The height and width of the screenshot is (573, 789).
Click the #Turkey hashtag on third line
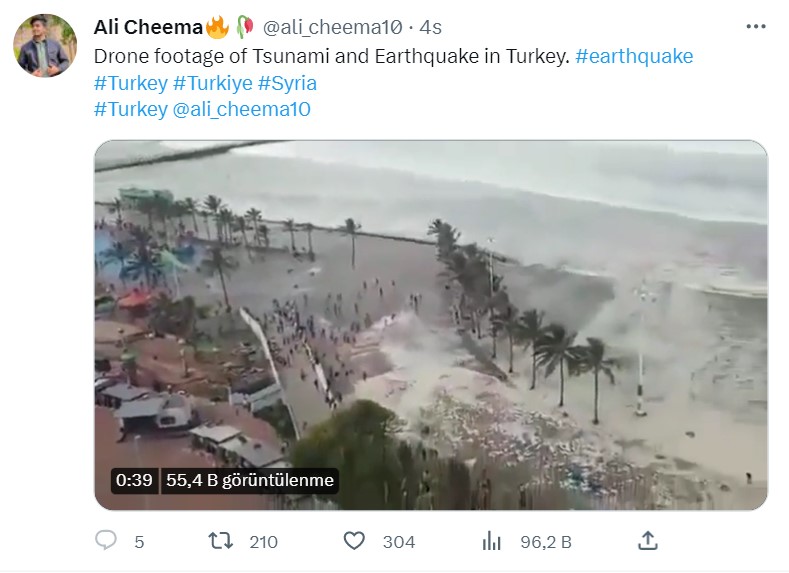130,109
